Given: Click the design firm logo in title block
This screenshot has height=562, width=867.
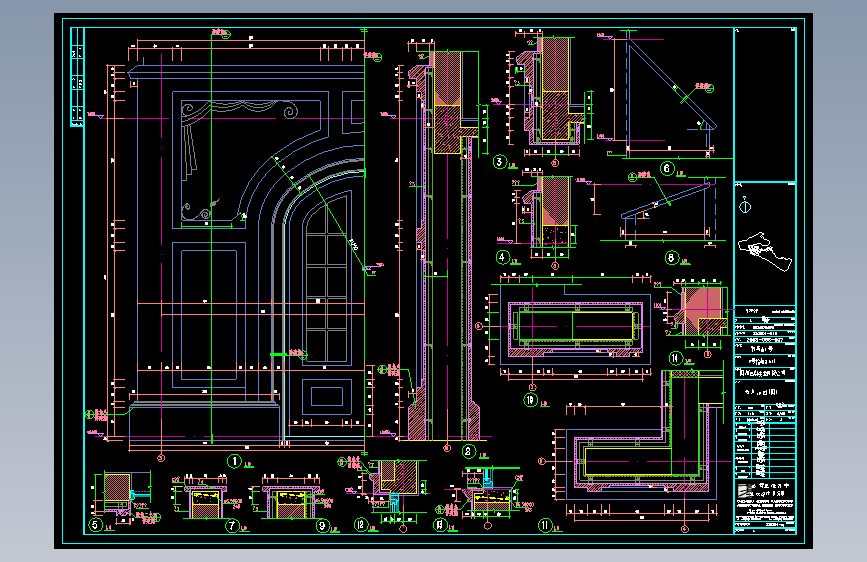Looking at the screenshot, I should (x=745, y=489).
